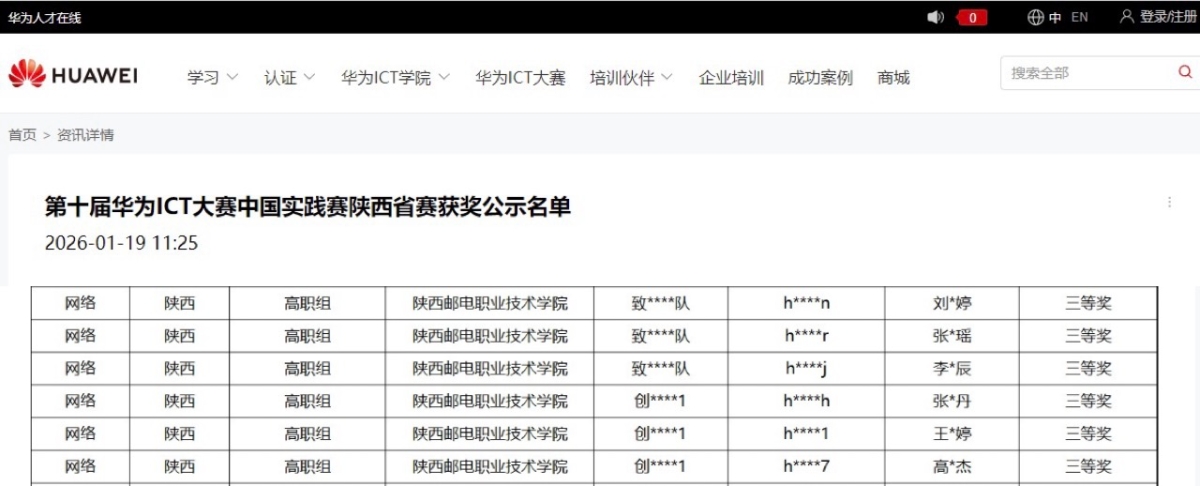Expand the 学习 dropdown menu
The width and height of the screenshot is (1200, 486).
click(x=212, y=78)
